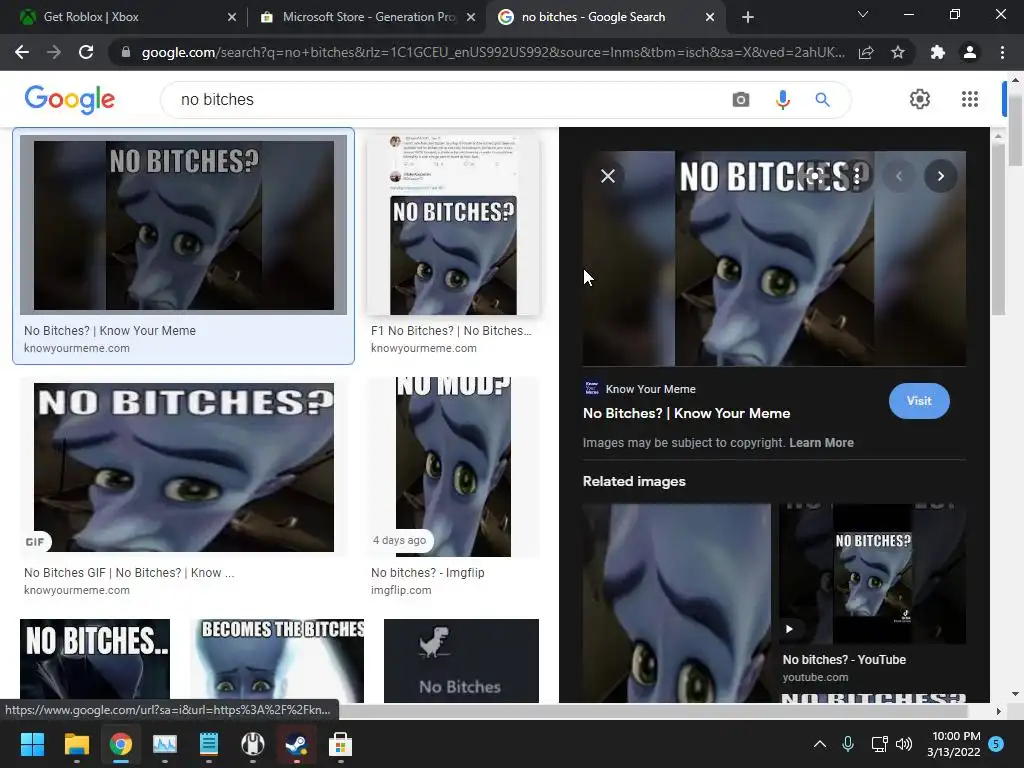
Task: Activate voice search microphone icon
Action: [782, 100]
